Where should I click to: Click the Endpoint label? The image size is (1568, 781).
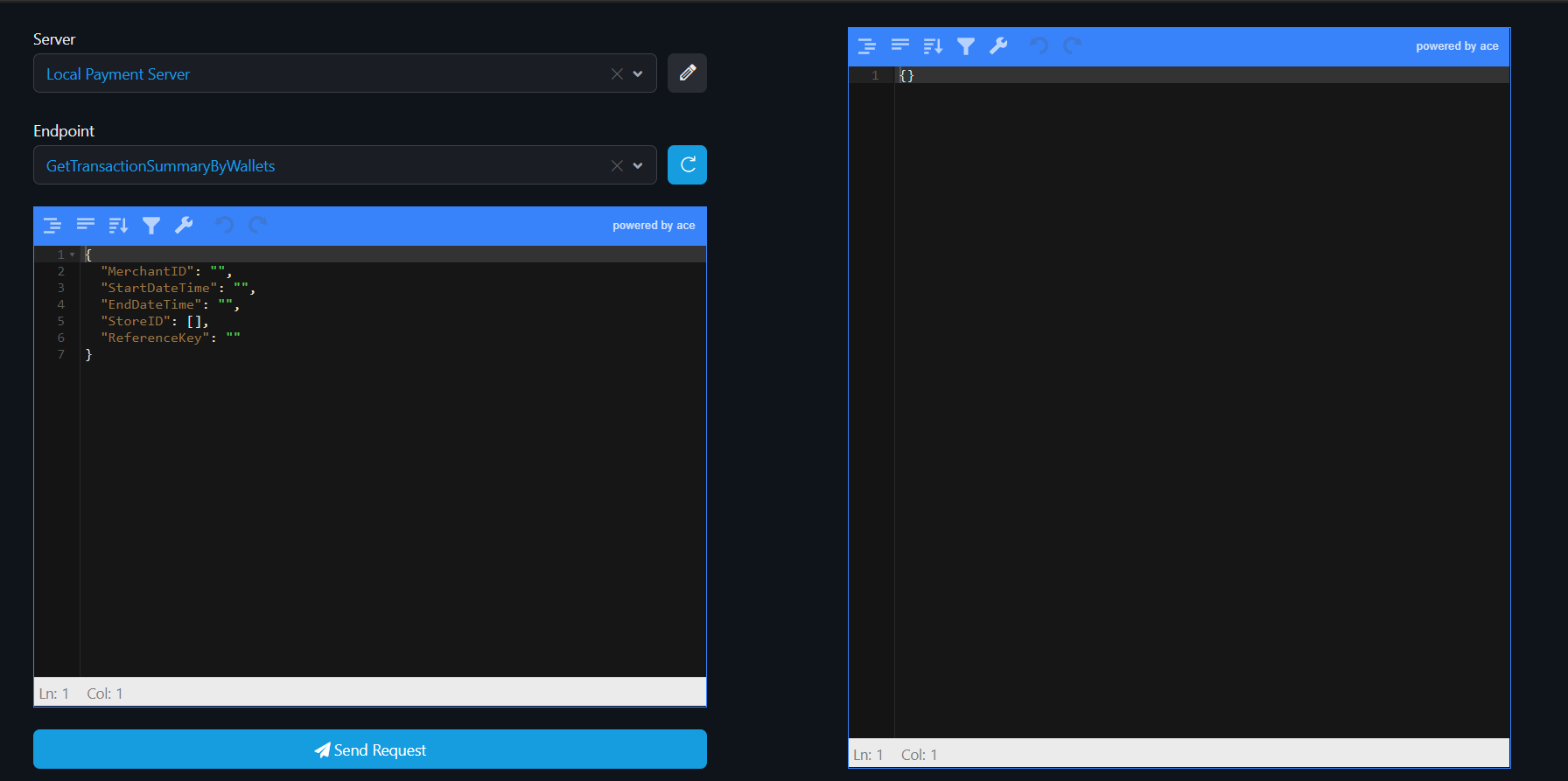(x=64, y=131)
